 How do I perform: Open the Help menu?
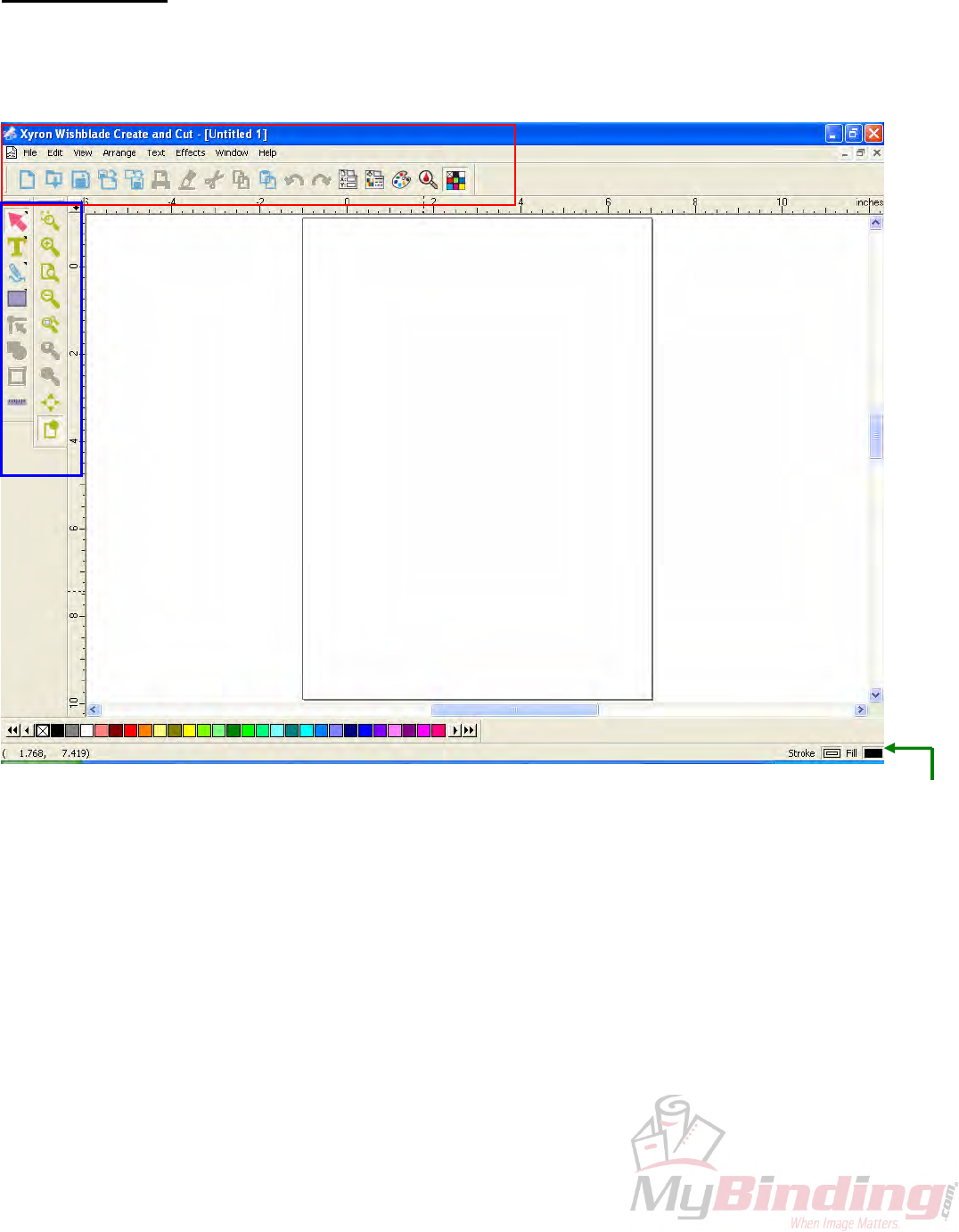[x=267, y=152]
